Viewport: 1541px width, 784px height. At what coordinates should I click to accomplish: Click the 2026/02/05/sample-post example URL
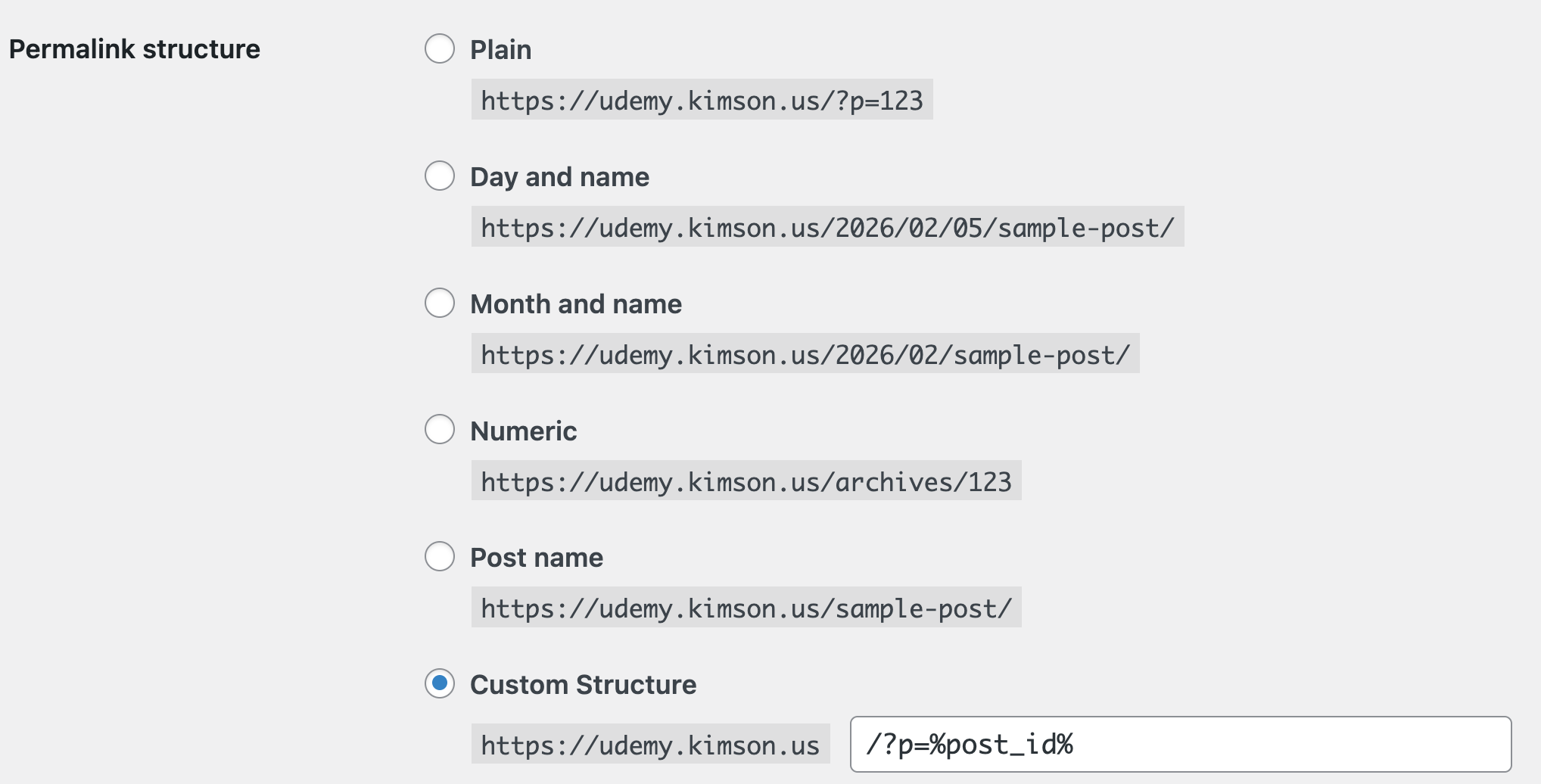tap(827, 227)
